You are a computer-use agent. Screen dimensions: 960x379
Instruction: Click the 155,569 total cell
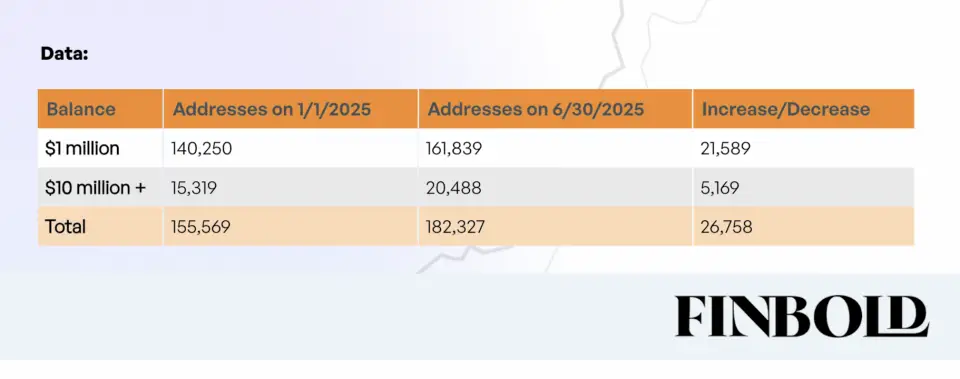point(201,227)
